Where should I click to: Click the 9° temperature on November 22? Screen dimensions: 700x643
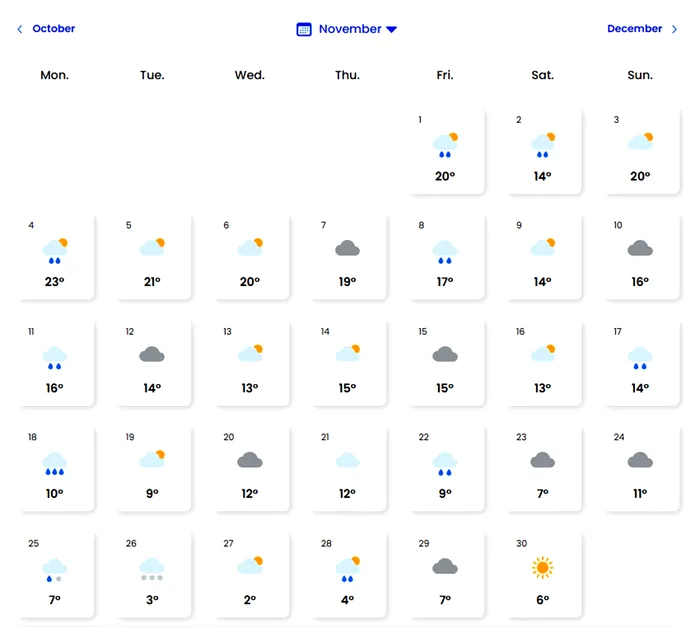tap(445, 494)
